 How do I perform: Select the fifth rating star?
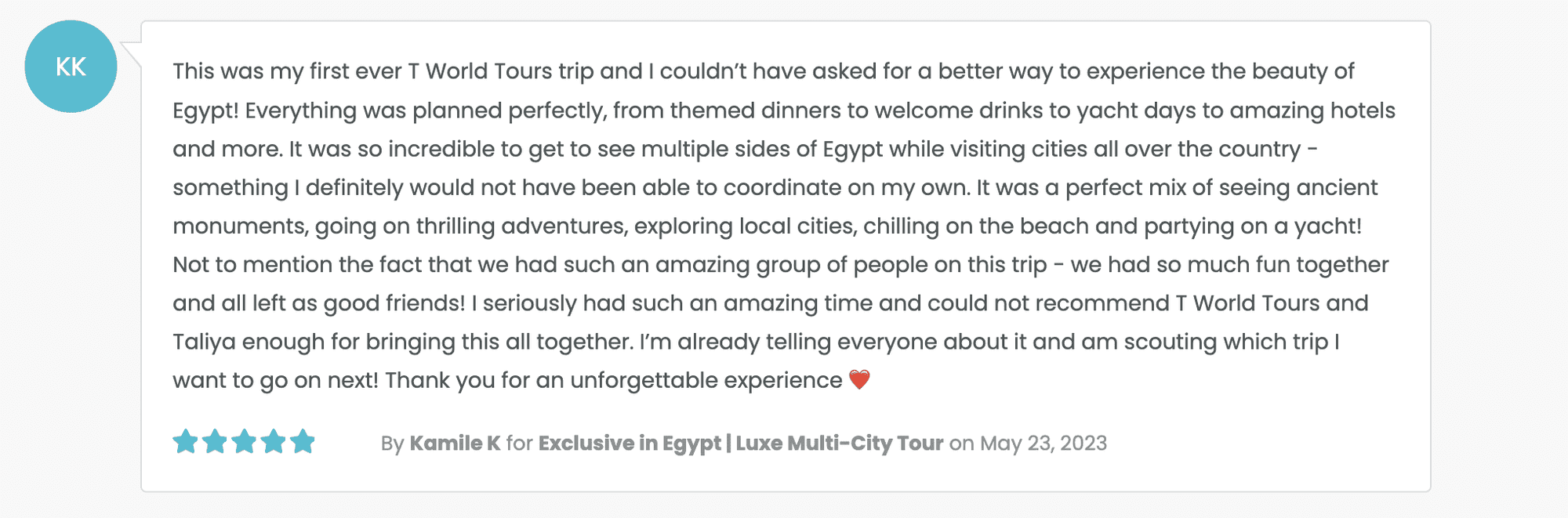click(302, 442)
